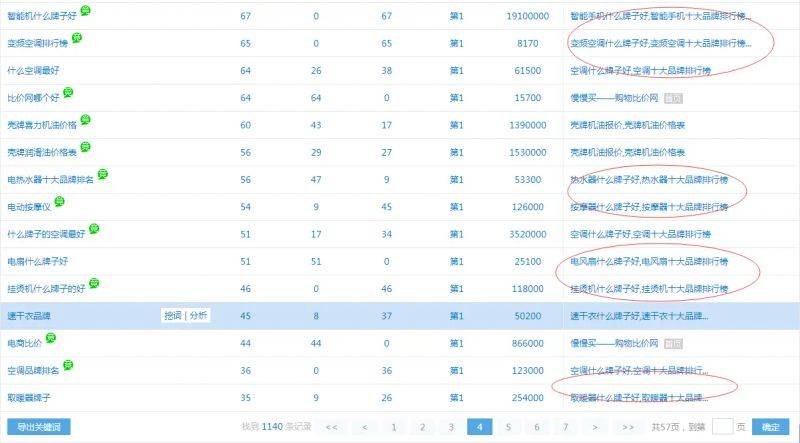
Task: Open page title 取暖器什么牌子好
Action: point(639,398)
